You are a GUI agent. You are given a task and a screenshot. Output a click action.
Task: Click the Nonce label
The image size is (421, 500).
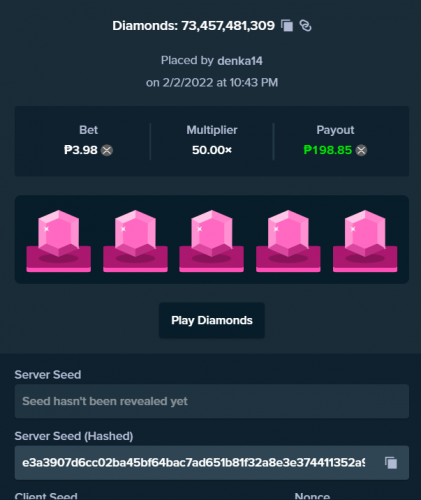[x=312, y=496]
